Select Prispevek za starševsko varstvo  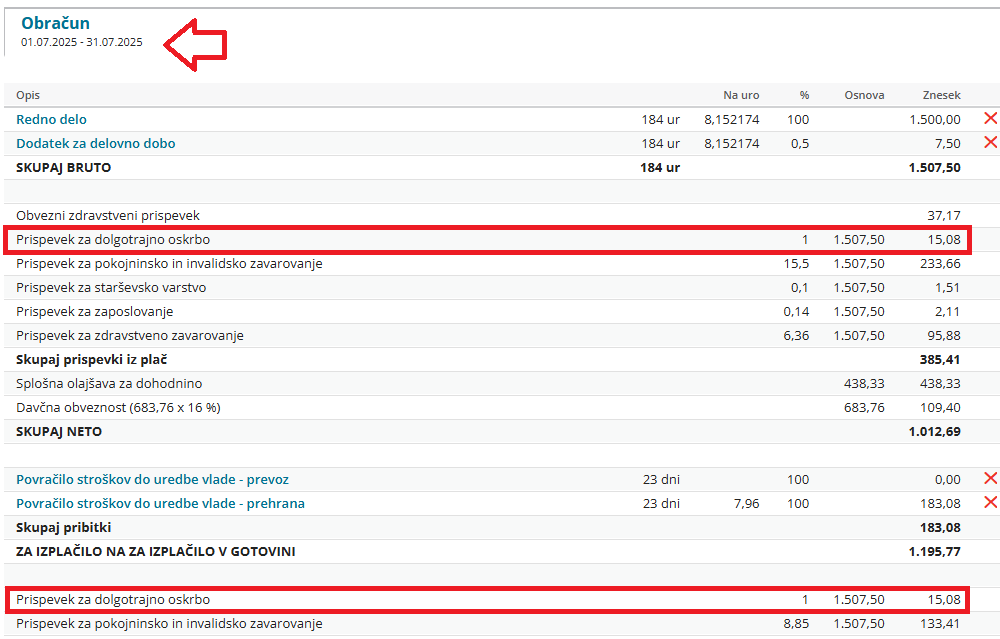coord(111,288)
